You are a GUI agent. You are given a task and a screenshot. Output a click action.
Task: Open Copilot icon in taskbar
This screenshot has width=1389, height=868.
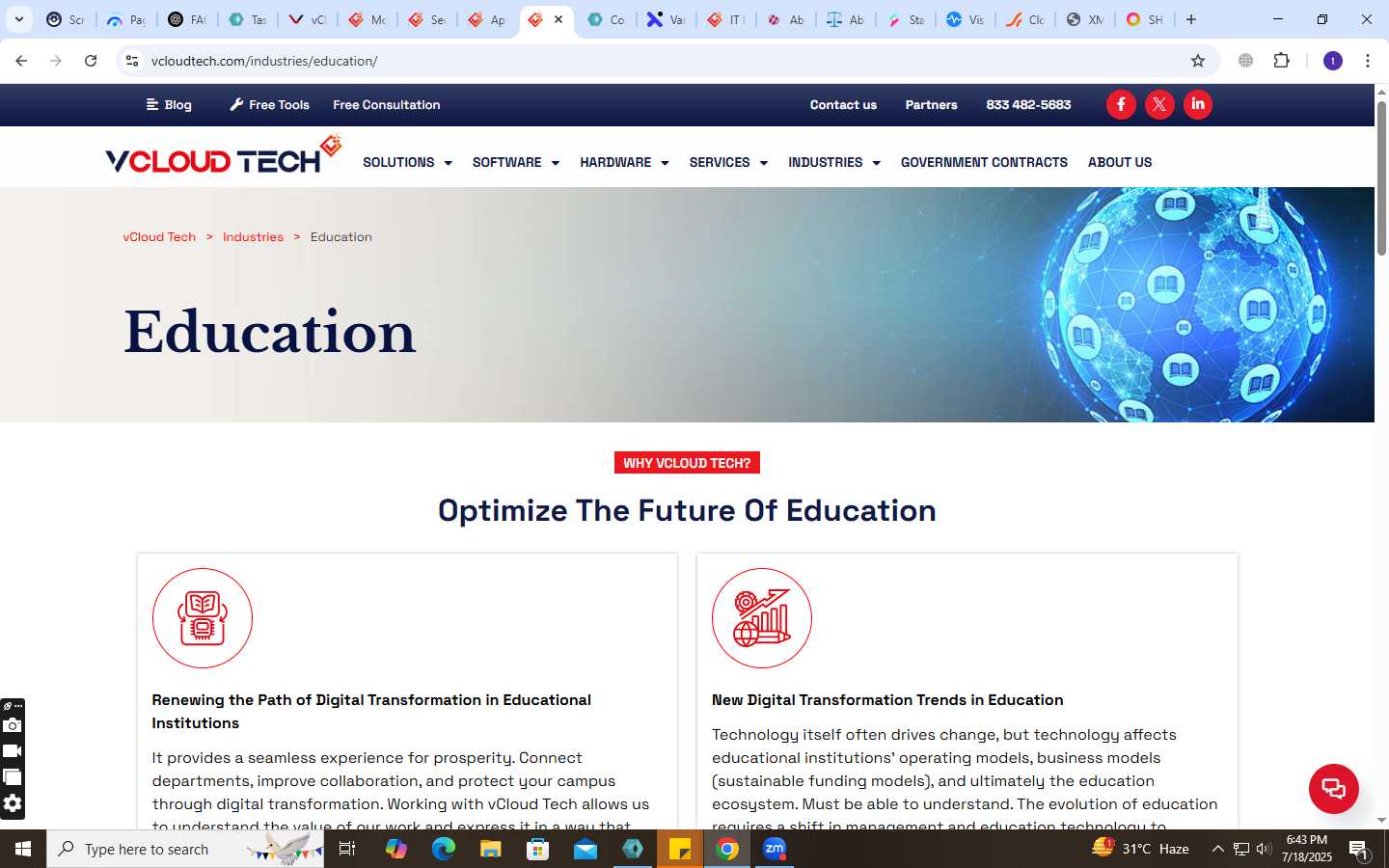coord(396,849)
